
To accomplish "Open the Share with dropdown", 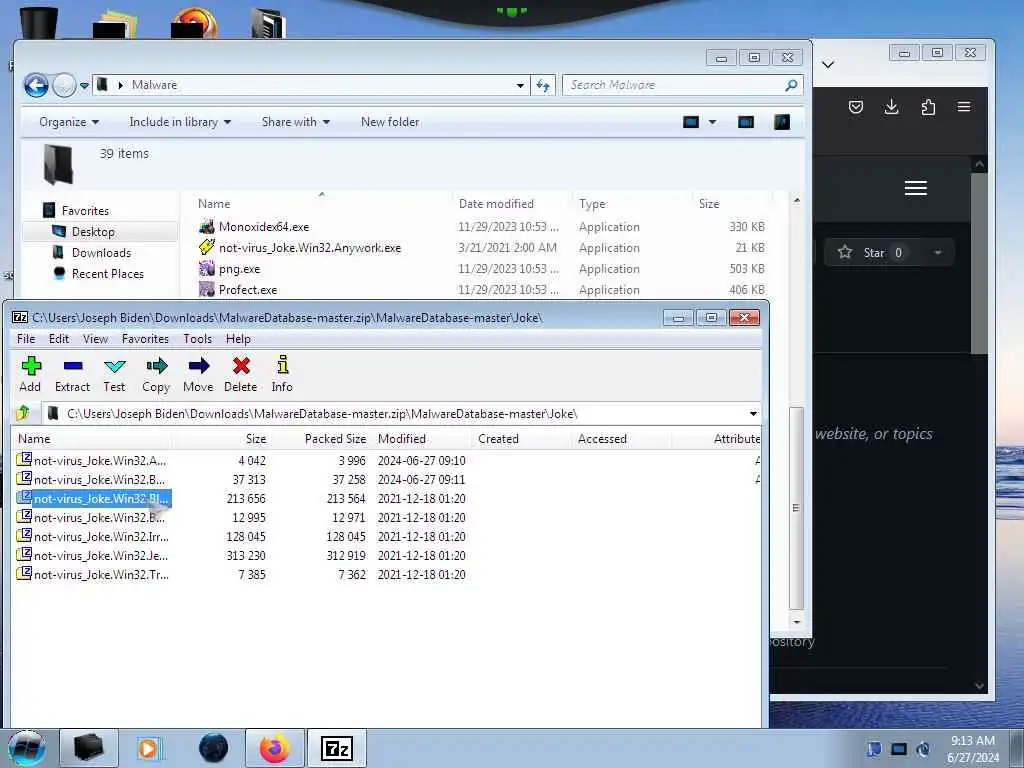I will 295,122.
